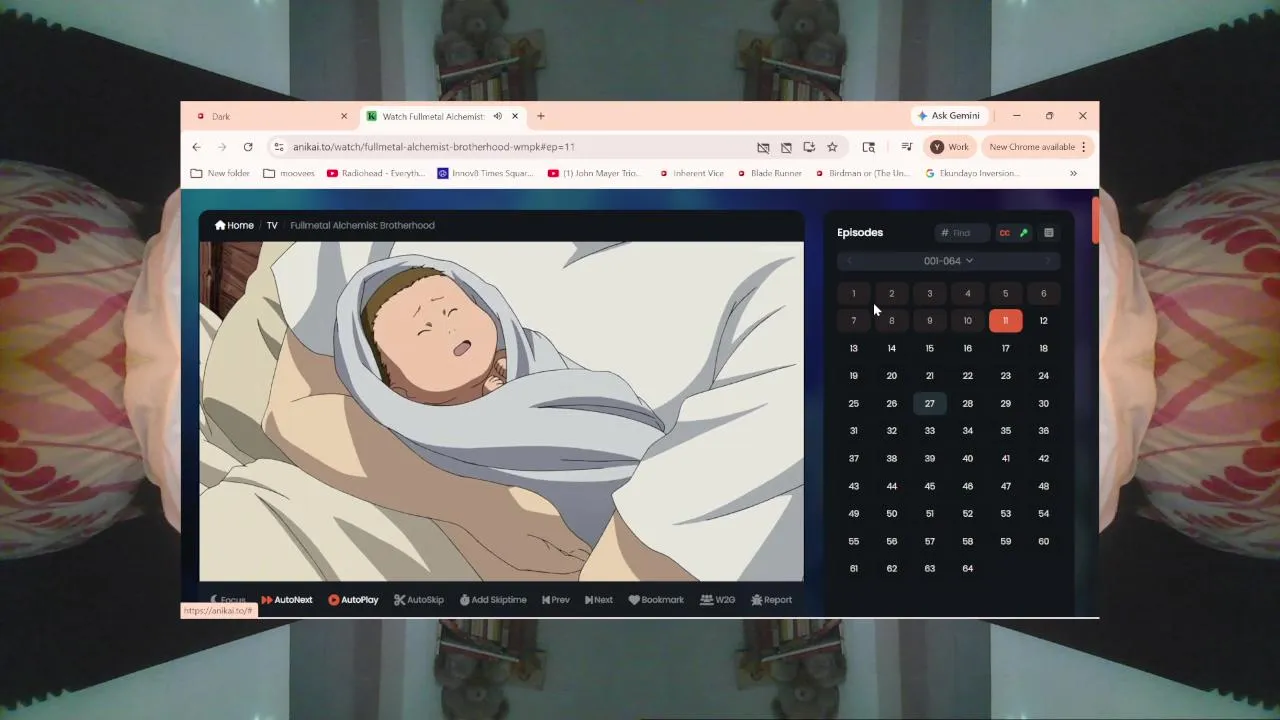
Task: Close the Watch Fullmetal Alchemist tab
Action: click(515, 116)
